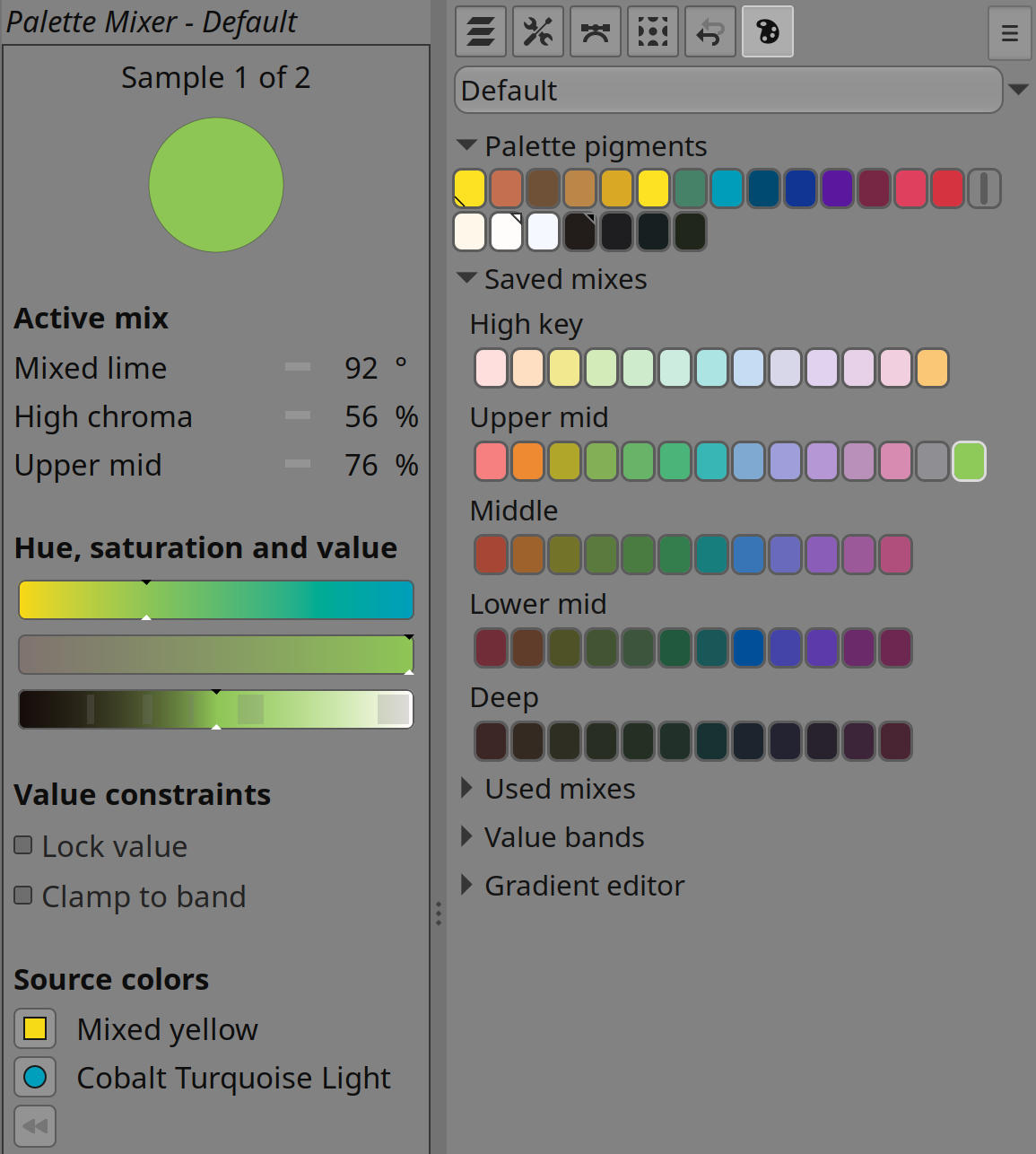Screen dimensions: 1036x1154
Task: Adjust the value gradient bar
Action: click(216, 710)
